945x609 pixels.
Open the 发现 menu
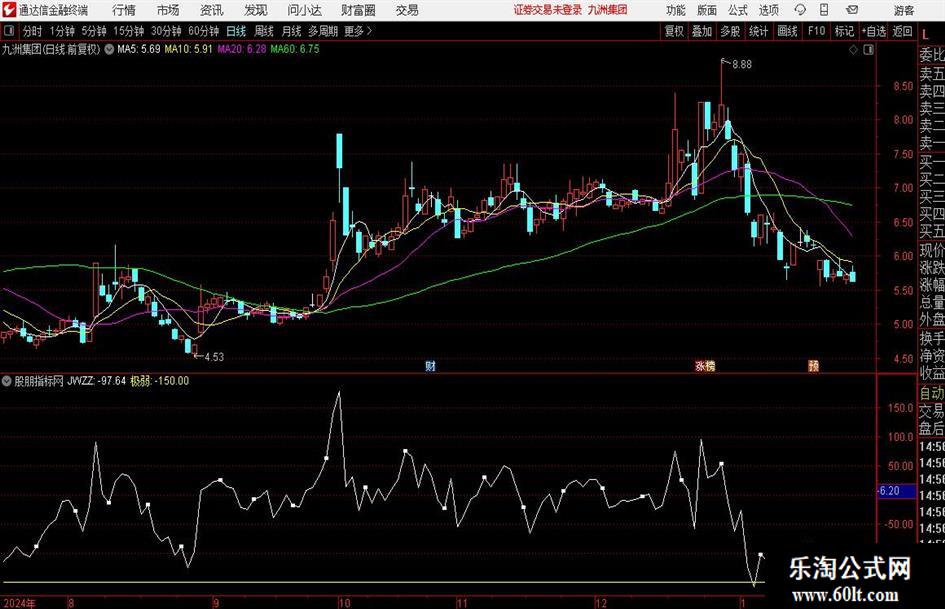(256, 10)
